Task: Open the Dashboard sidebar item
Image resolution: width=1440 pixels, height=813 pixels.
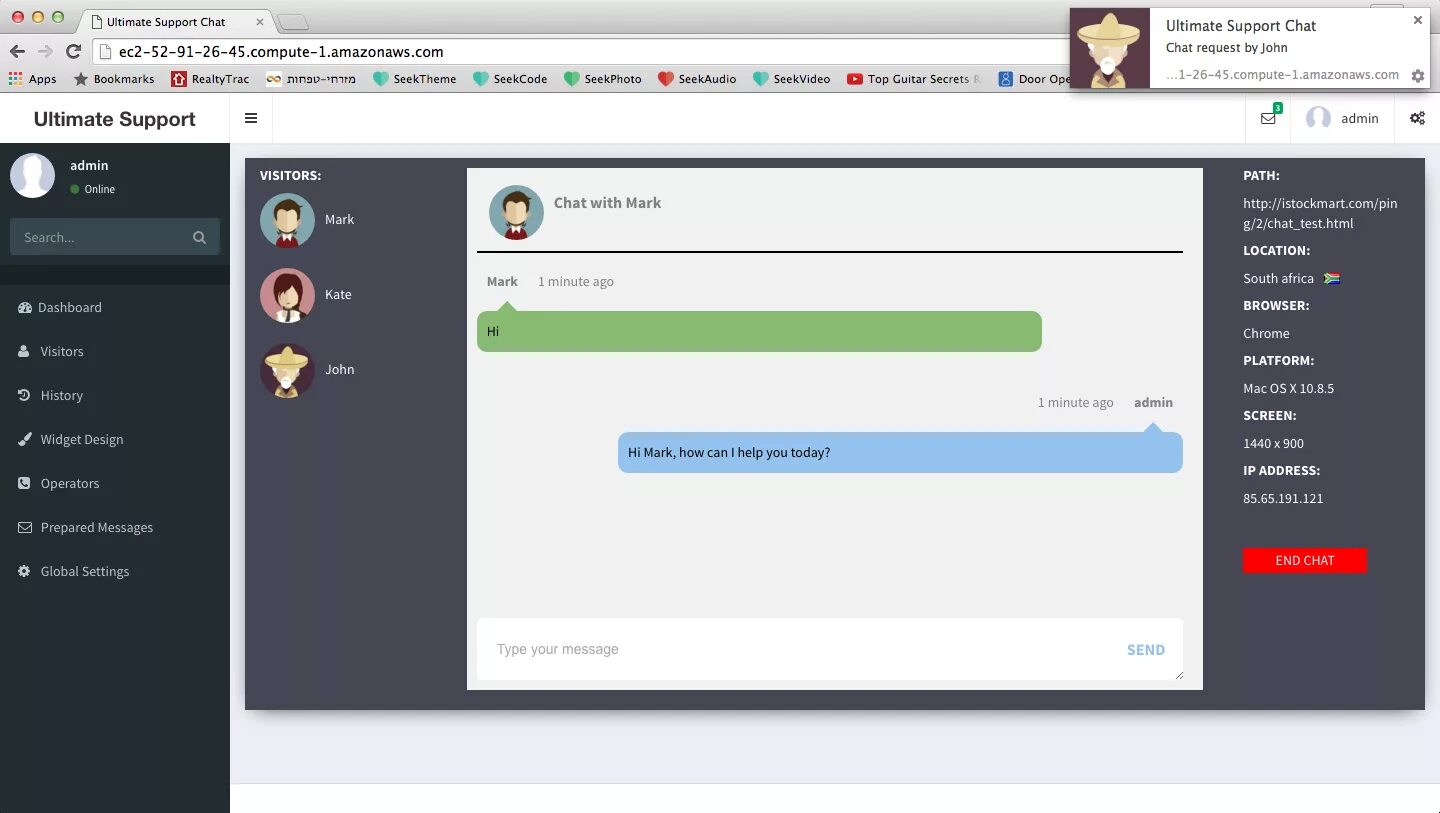Action: 115,307
